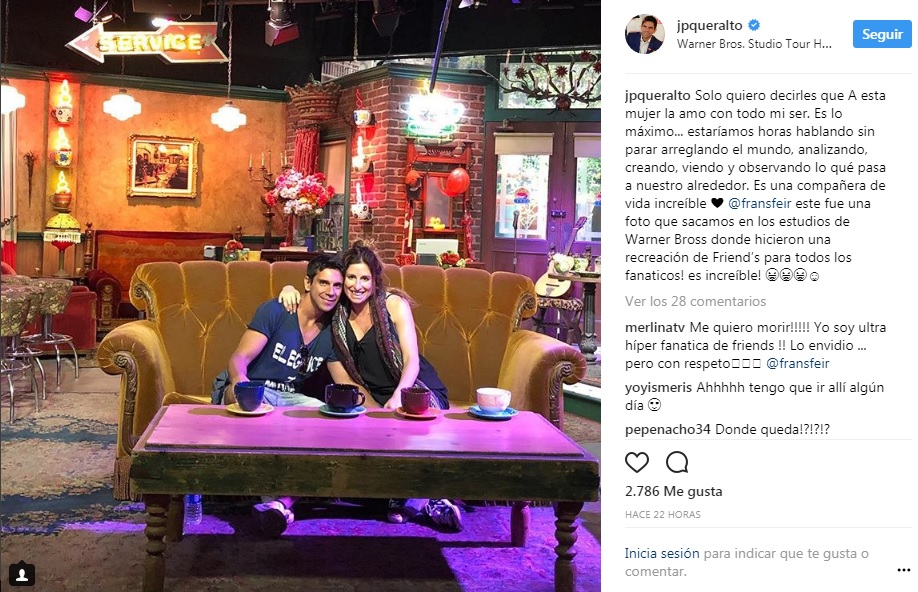Click the verified badge next to jpqueralto
This screenshot has height=592, width=918.
click(x=754, y=25)
